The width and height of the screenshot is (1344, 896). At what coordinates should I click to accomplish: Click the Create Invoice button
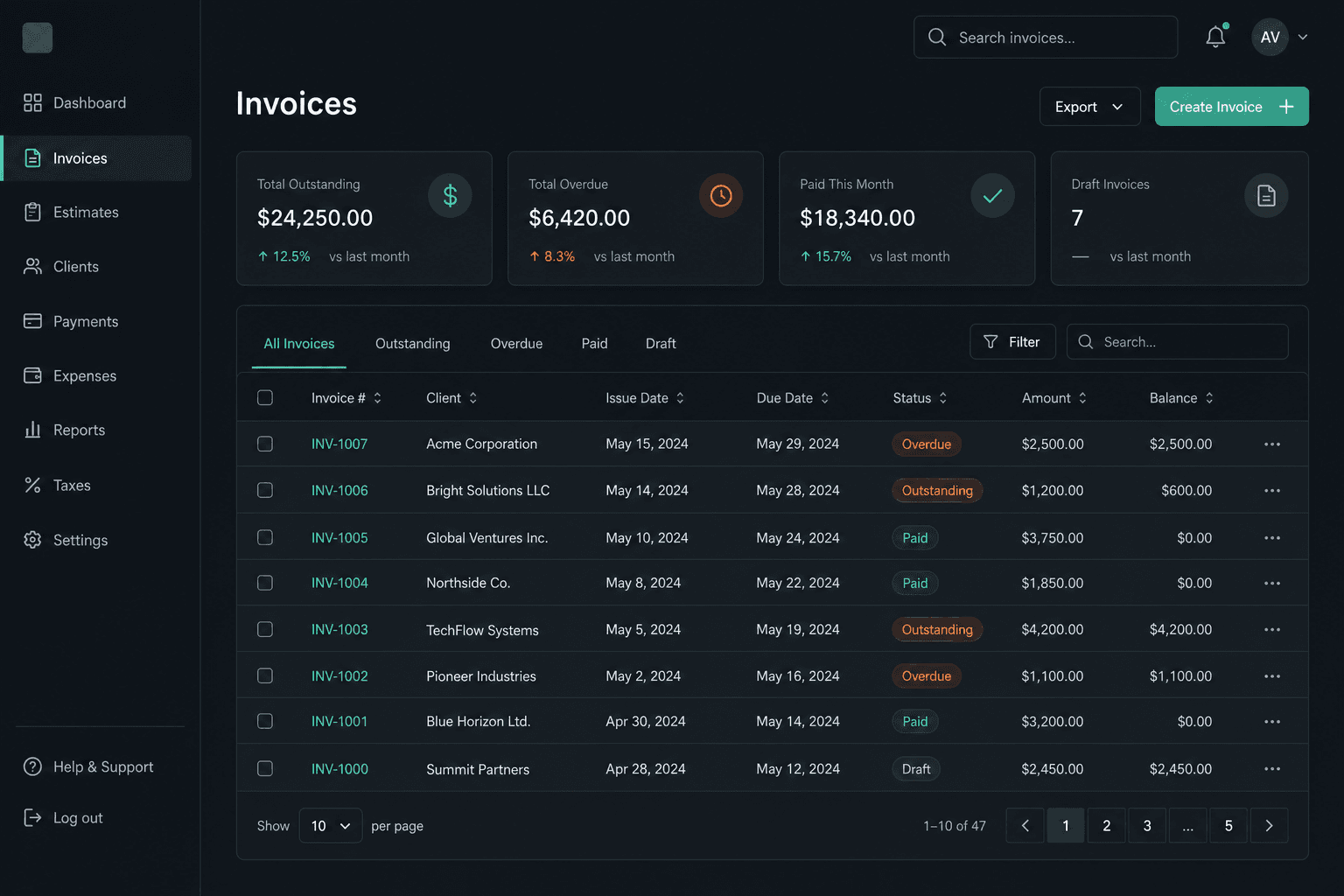(x=1231, y=107)
